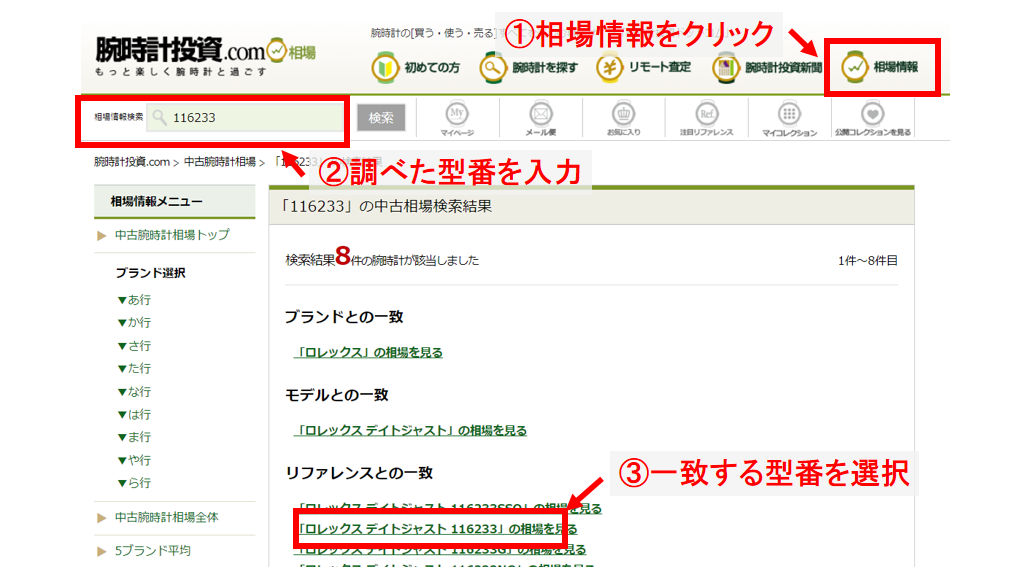
Task: Open 中古腕時計相場トップ menu item
Action: 172,235
